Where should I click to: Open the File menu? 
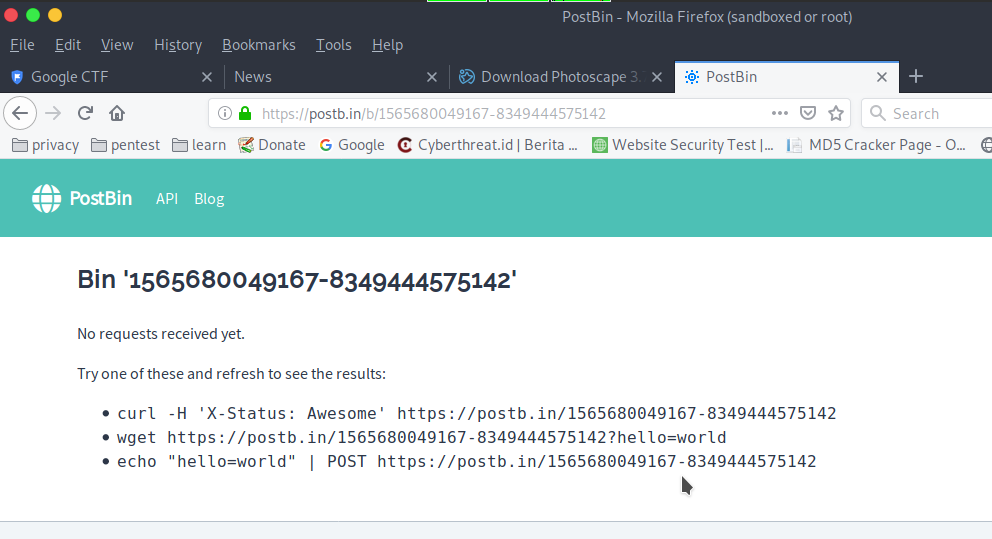[x=22, y=45]
